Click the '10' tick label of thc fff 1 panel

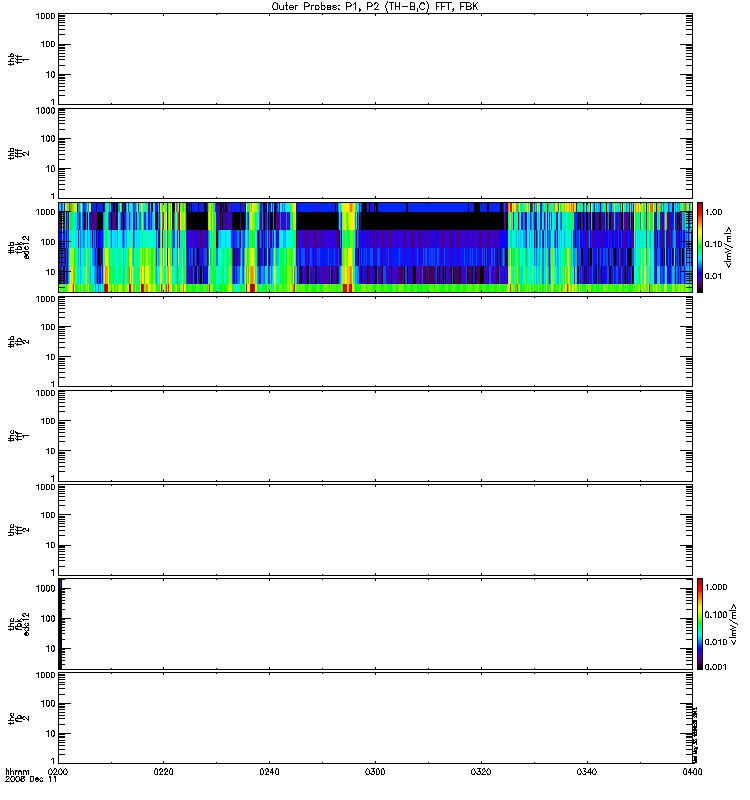point(50,451)
